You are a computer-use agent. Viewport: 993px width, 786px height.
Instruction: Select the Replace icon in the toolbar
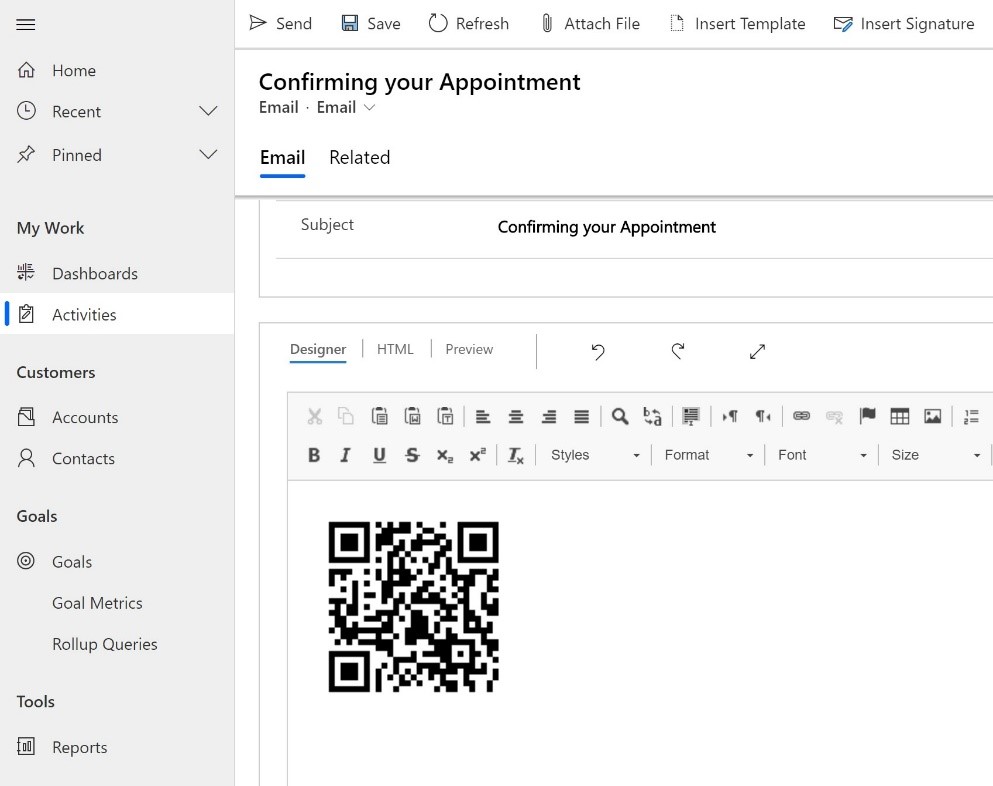pyautogui.click(x=652, y=416)
